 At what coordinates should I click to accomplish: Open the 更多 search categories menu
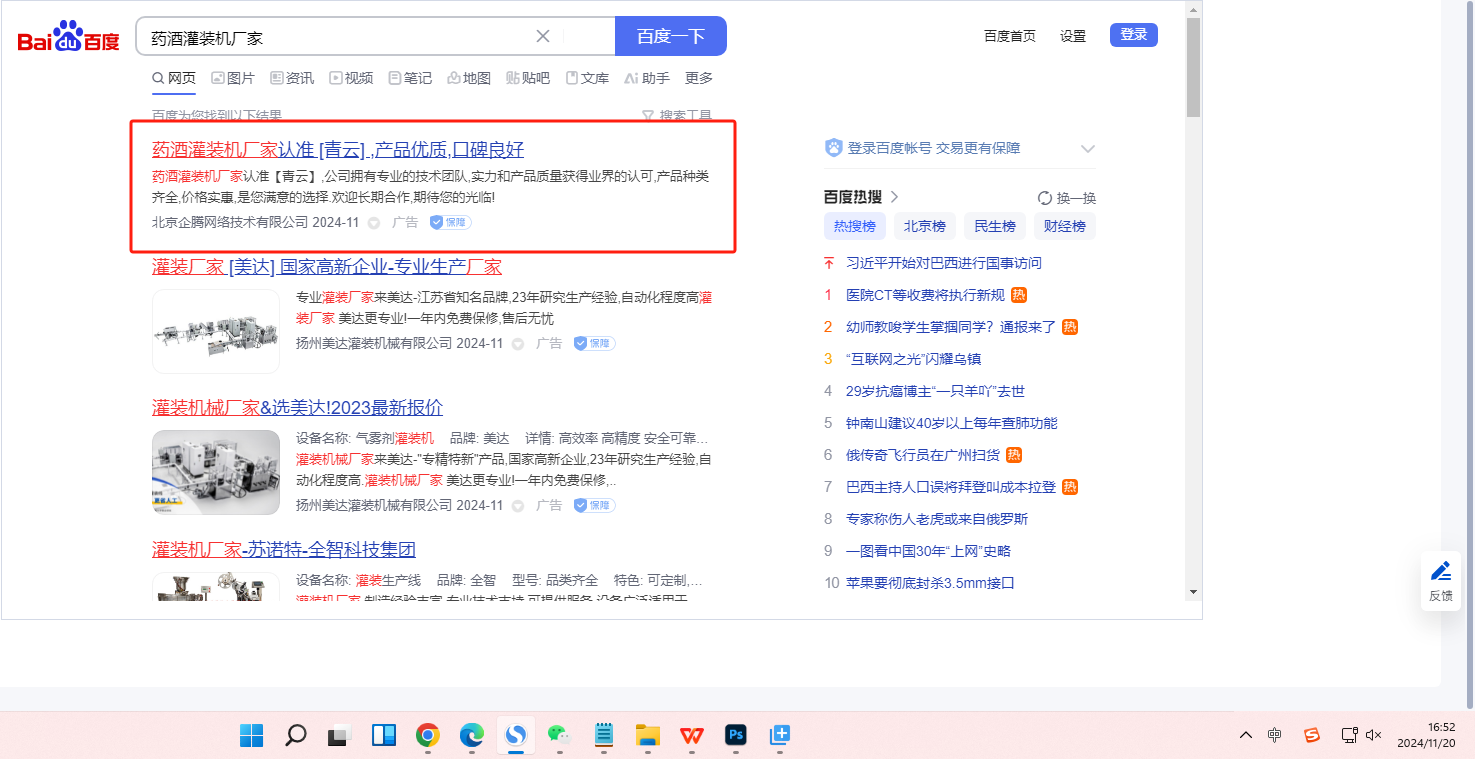tap(699, 78)
